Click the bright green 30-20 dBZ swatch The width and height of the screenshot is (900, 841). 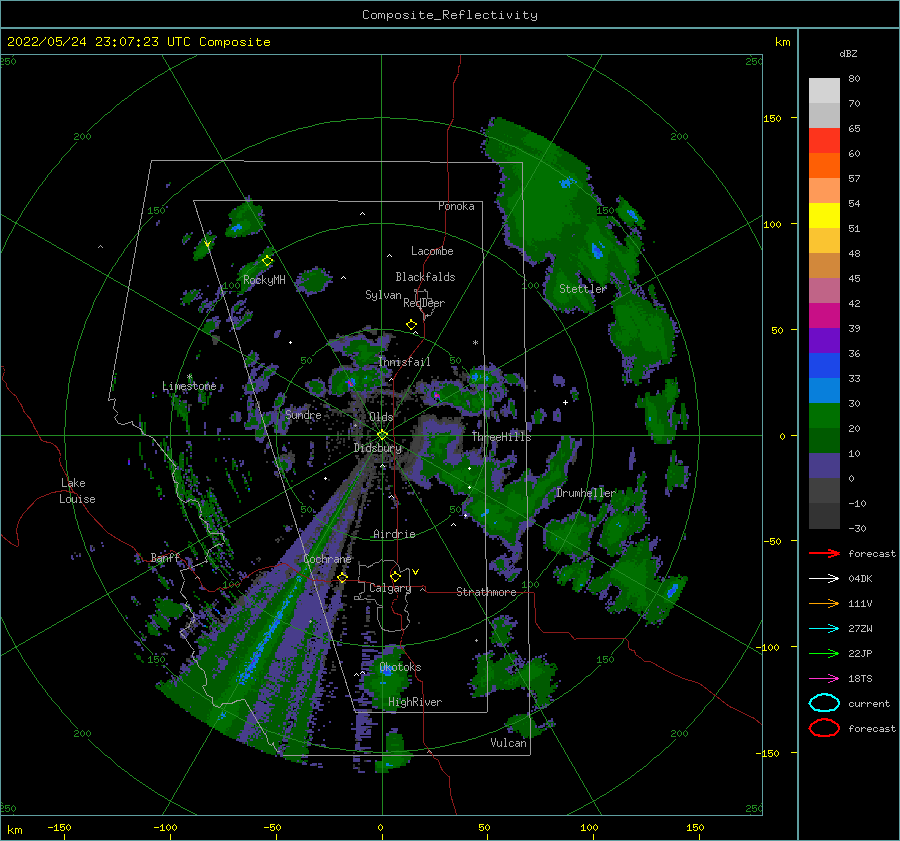[x=824, y=416]
